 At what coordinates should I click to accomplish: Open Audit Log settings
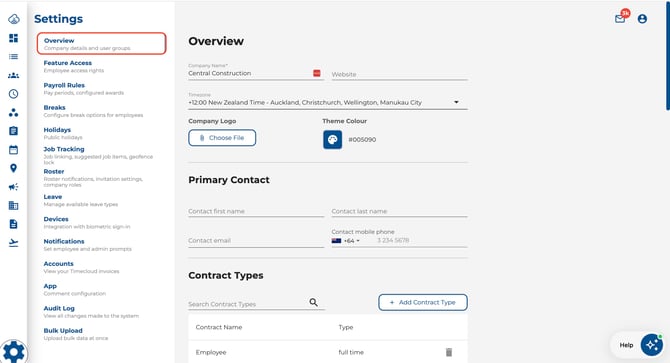point(91,311)
